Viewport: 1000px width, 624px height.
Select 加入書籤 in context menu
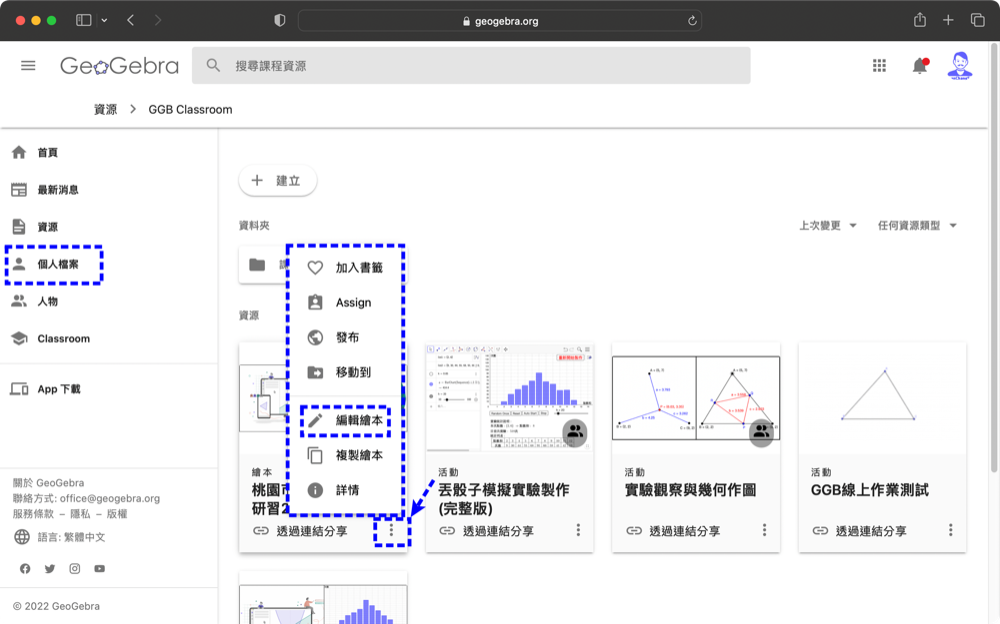point(346,268)
